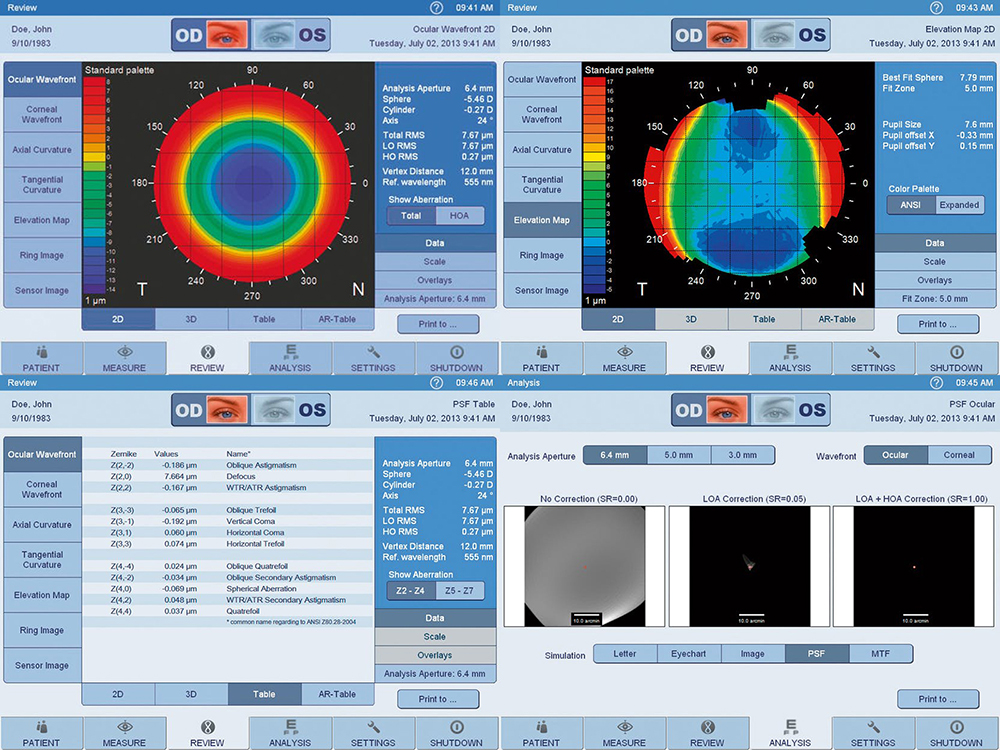The image size is (1000, 750).
Task: Select Eyechart simulation mode
Action: (x=689, y=654)
